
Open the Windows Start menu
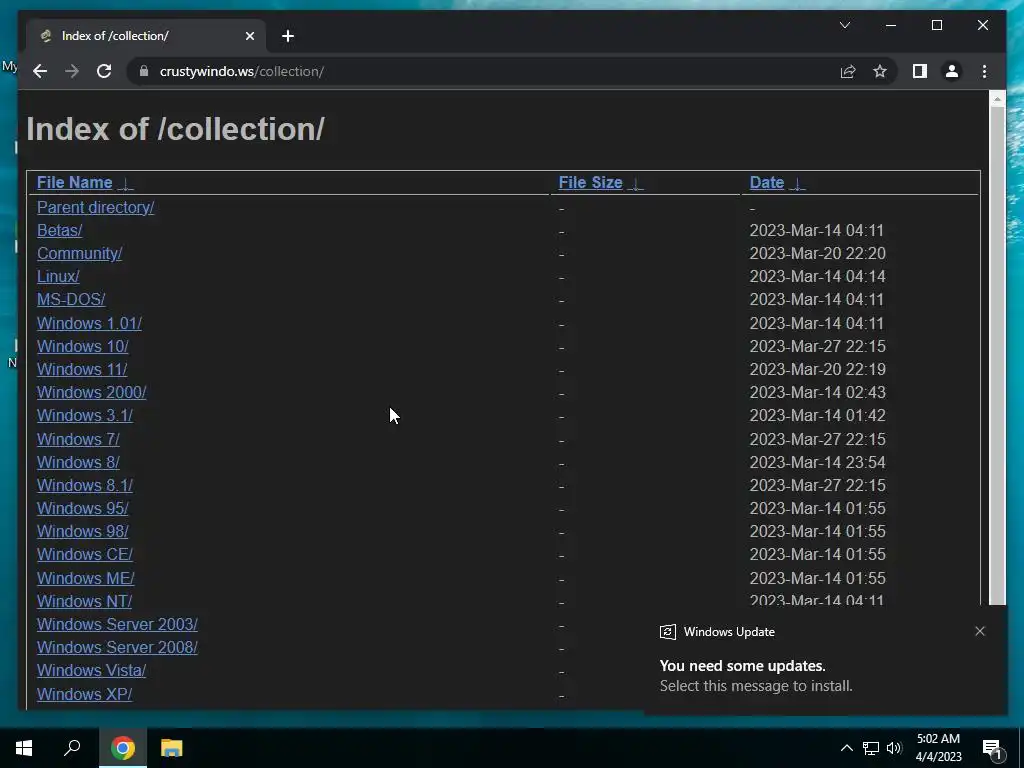tap(24, 748)
